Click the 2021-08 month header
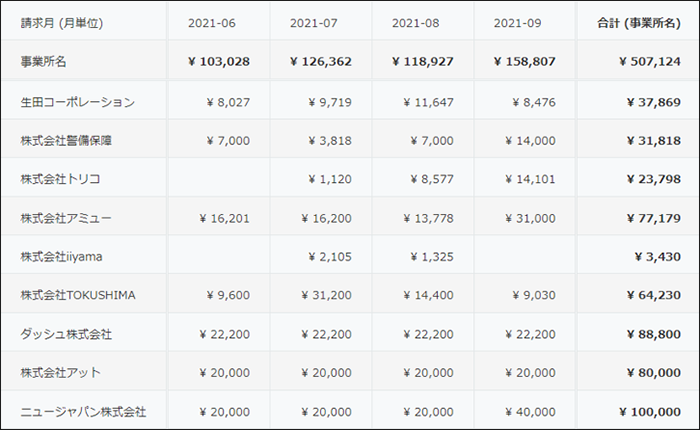 [x=422, y=23]
